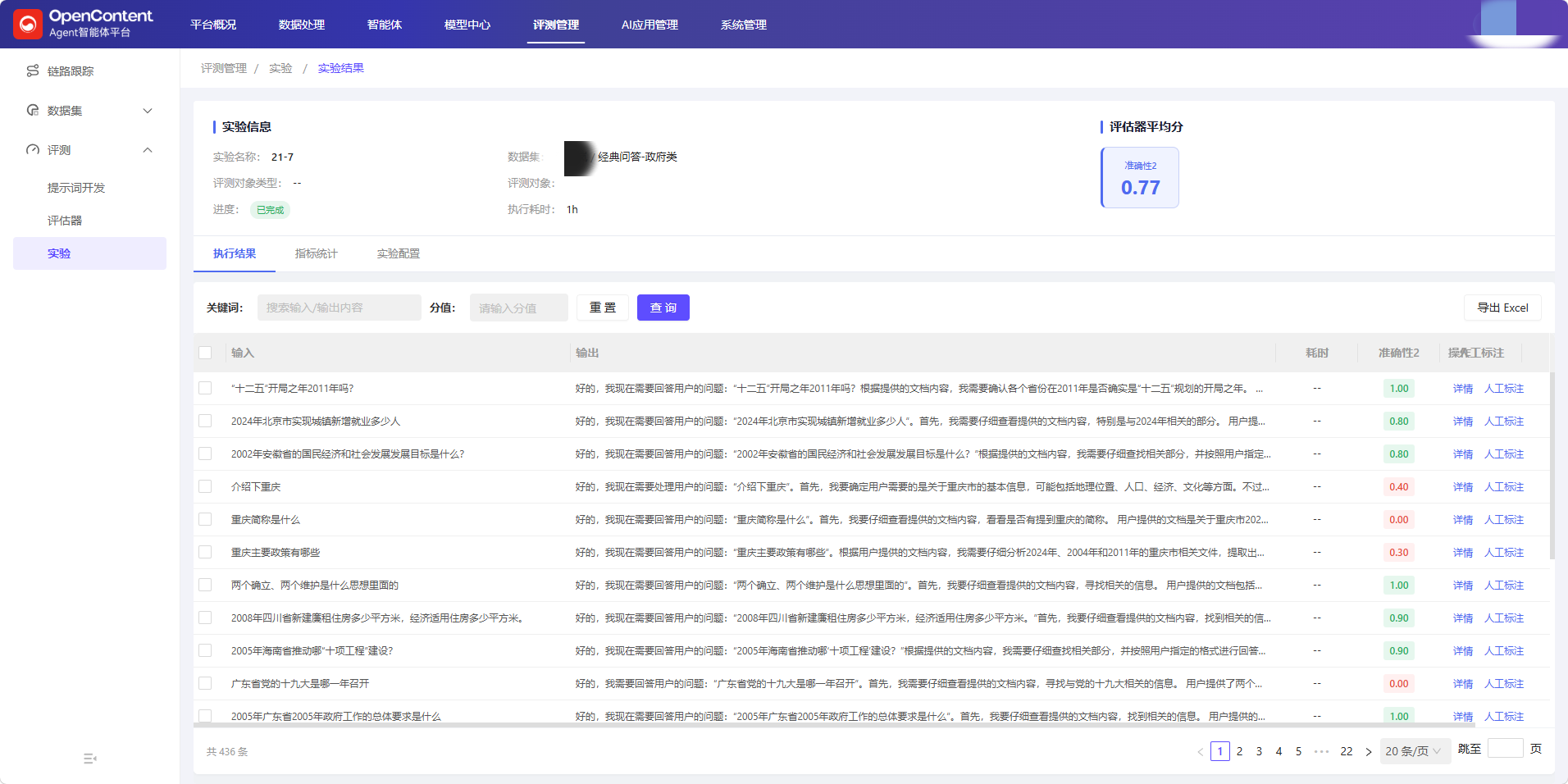Check the row 介绍下重庆

[205, 487]
